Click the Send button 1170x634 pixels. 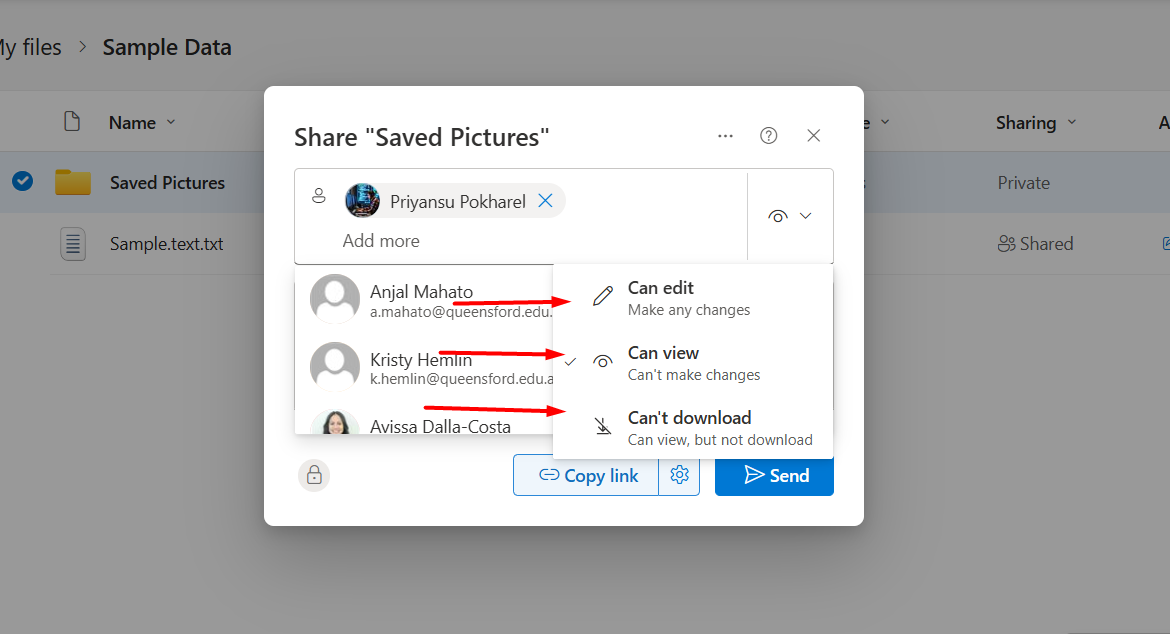774,475
